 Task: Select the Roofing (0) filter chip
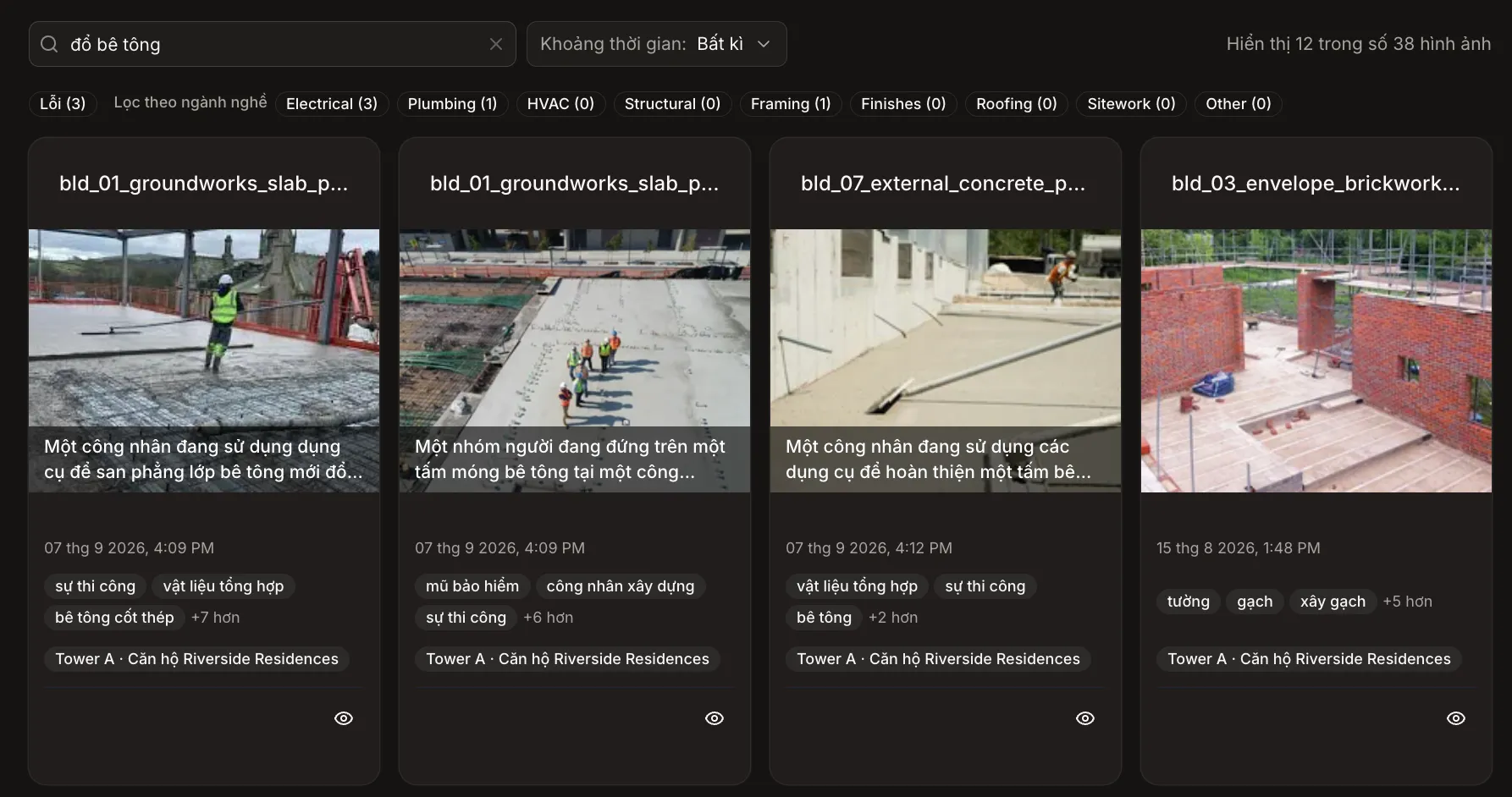coord(1017,103)
